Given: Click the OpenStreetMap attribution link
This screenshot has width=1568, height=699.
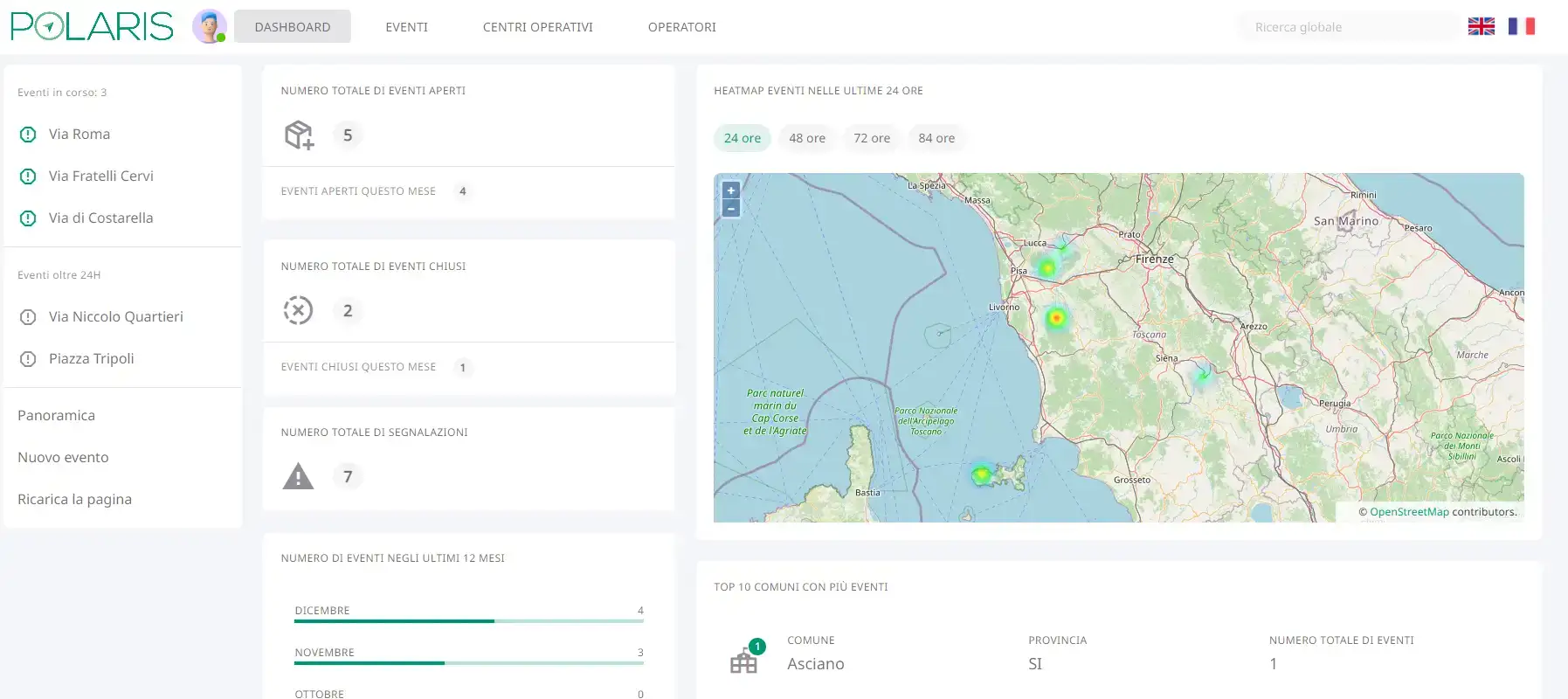Looking at the screenshot, I should point(1409,512).
